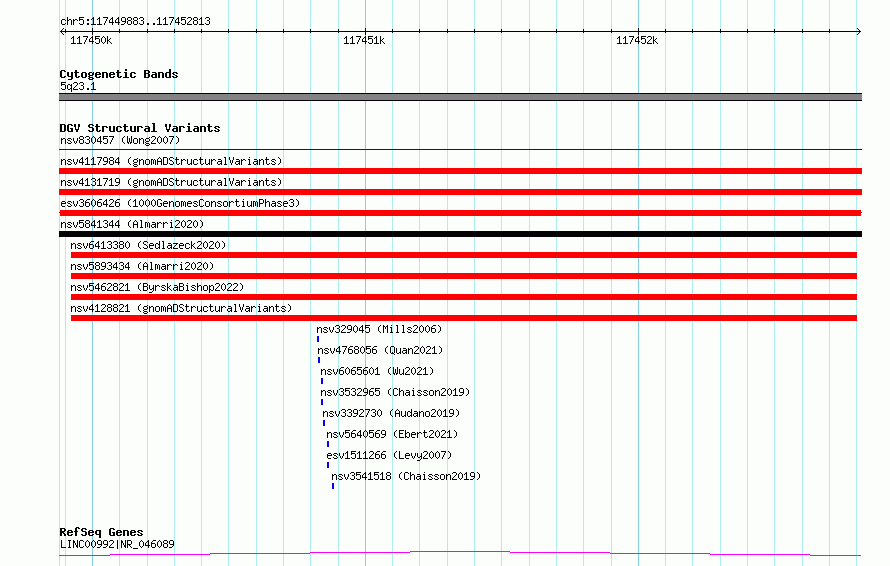Select the nsv4117984 gnomAD variant red bar
Viewport: 890px width, 566px height.
click(460, 171)
